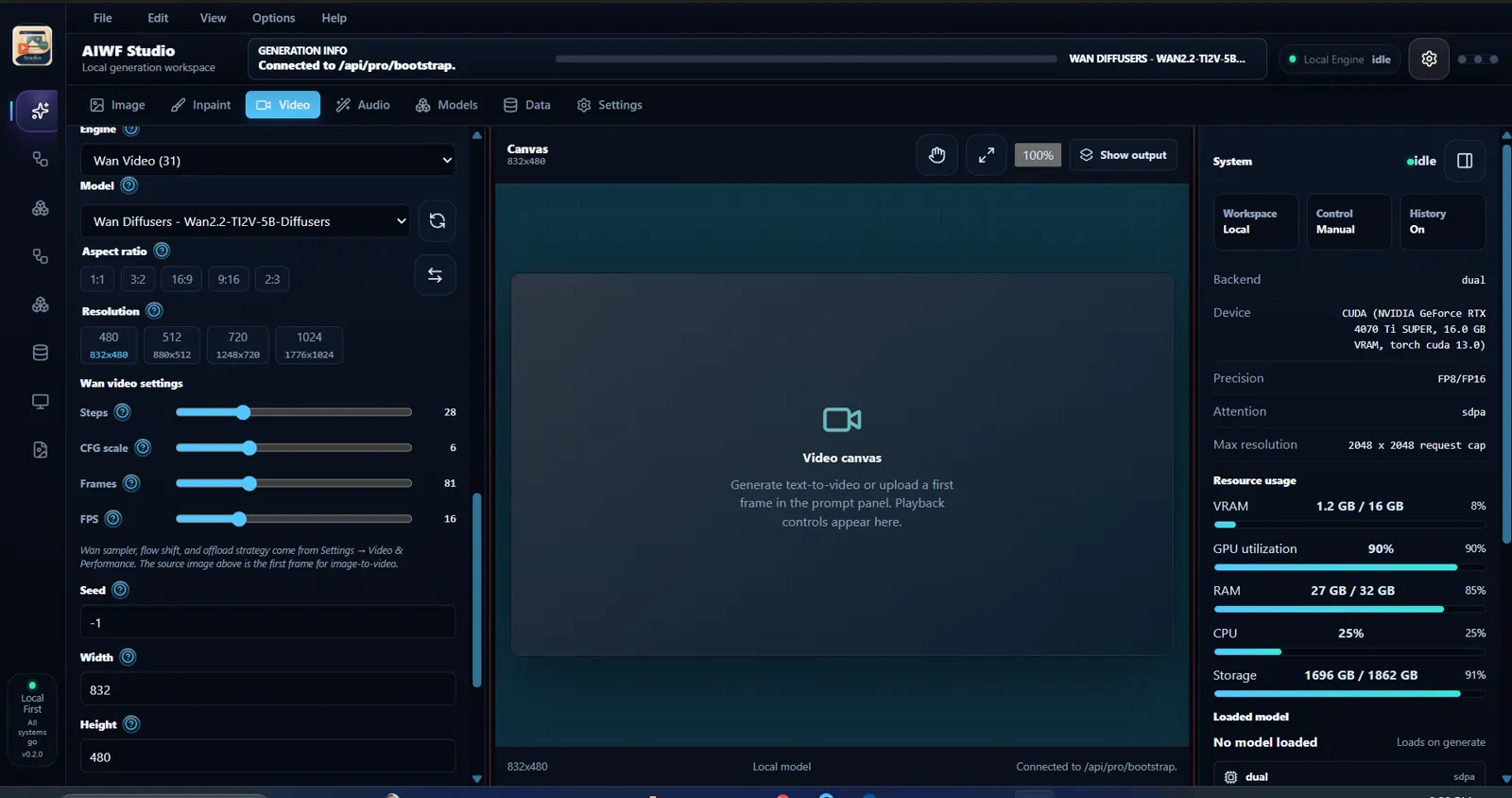Choose the 720 resolution preset
The image size is (1512, 798).
click(x=238, y=345)
